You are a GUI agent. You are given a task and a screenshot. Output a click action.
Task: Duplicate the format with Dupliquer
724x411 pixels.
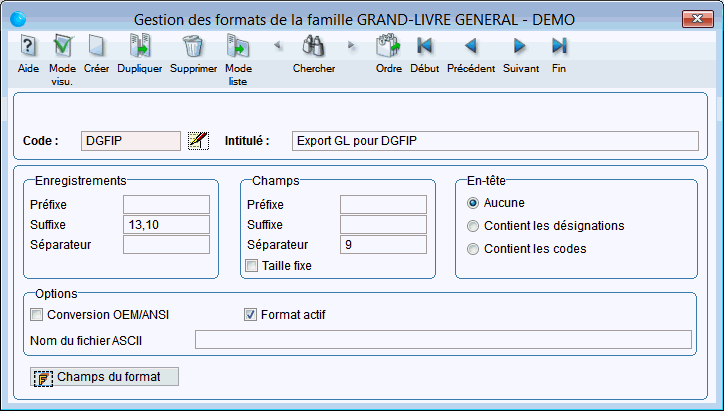[139, 47]
